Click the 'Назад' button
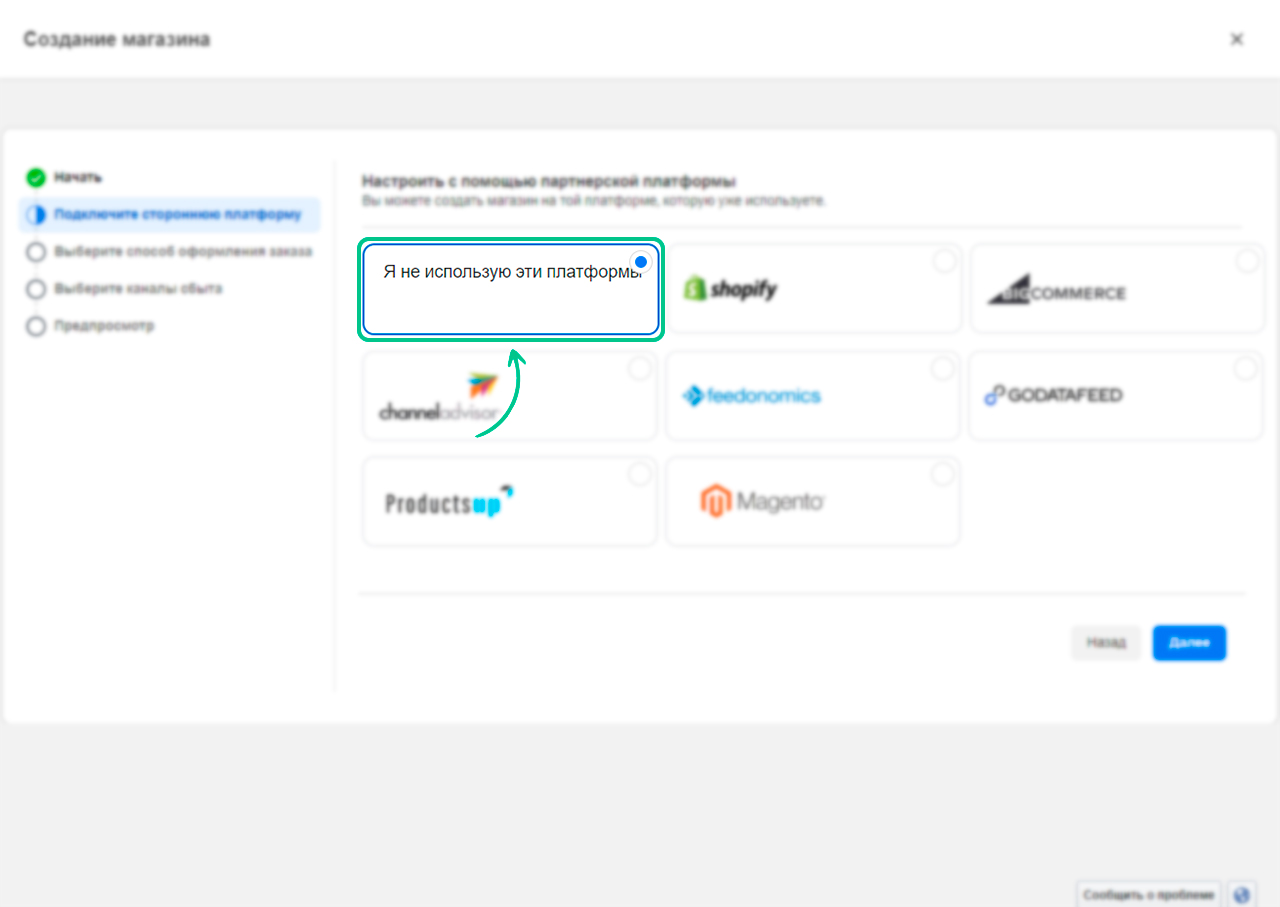This screenshot has height=907, width=1280. click(x=1106, y=643)
